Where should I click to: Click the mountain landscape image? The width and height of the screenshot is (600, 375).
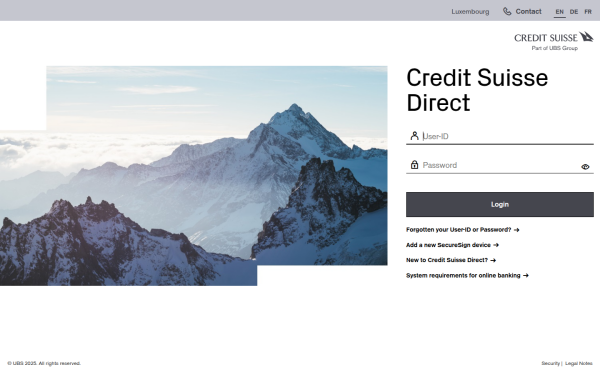194,176
